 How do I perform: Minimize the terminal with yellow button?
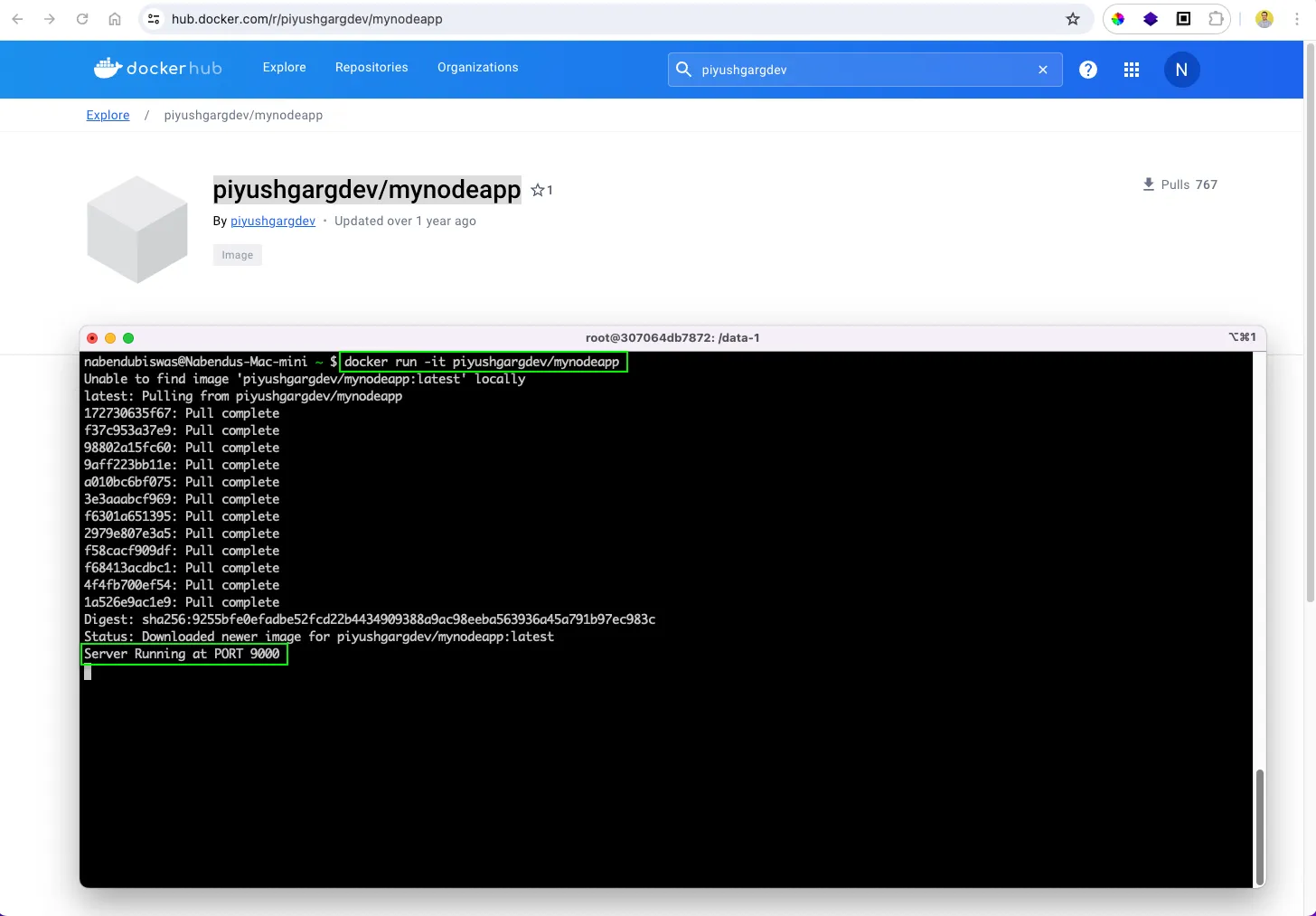(x=110, y=338)
